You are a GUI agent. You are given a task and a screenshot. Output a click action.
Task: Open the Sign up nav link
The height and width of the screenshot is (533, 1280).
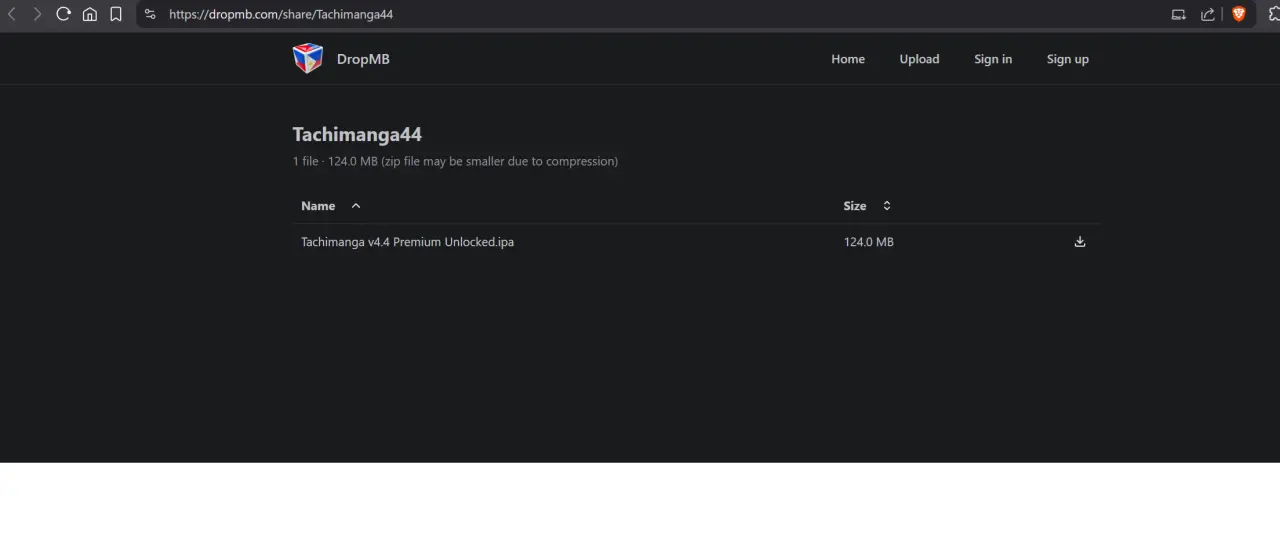point(1068,59)
